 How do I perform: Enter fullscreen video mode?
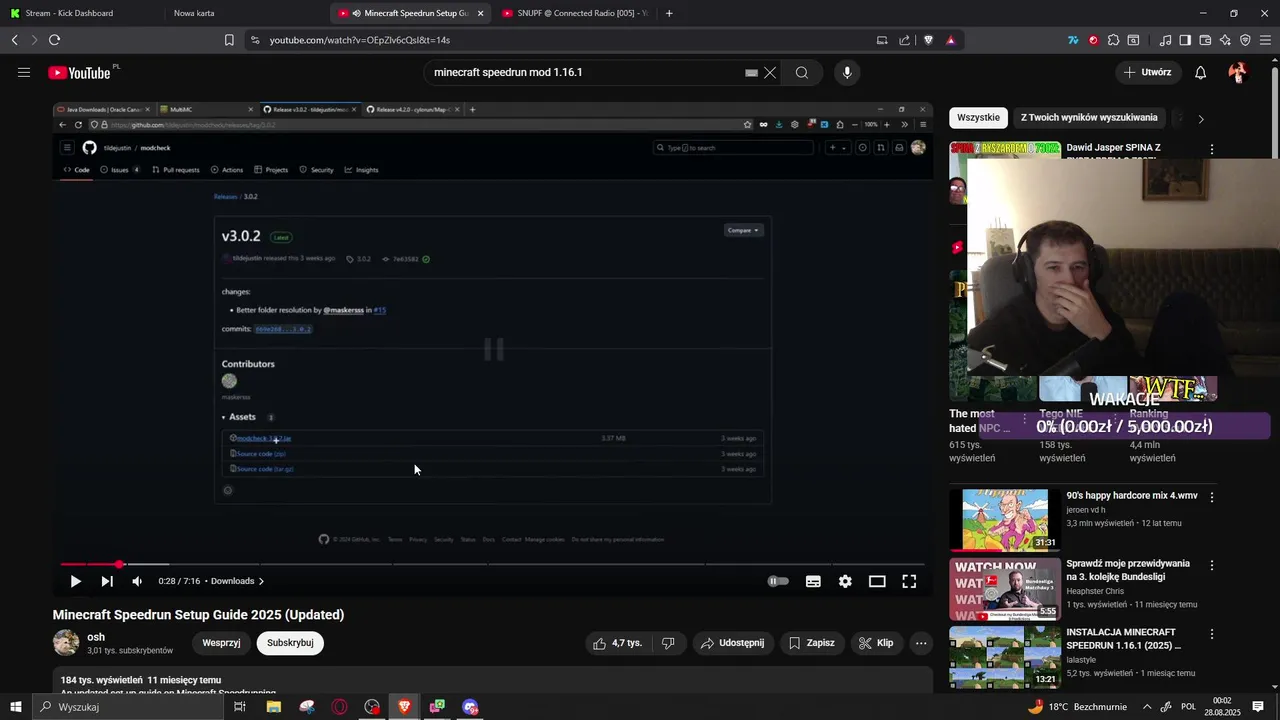click(909, 581)
